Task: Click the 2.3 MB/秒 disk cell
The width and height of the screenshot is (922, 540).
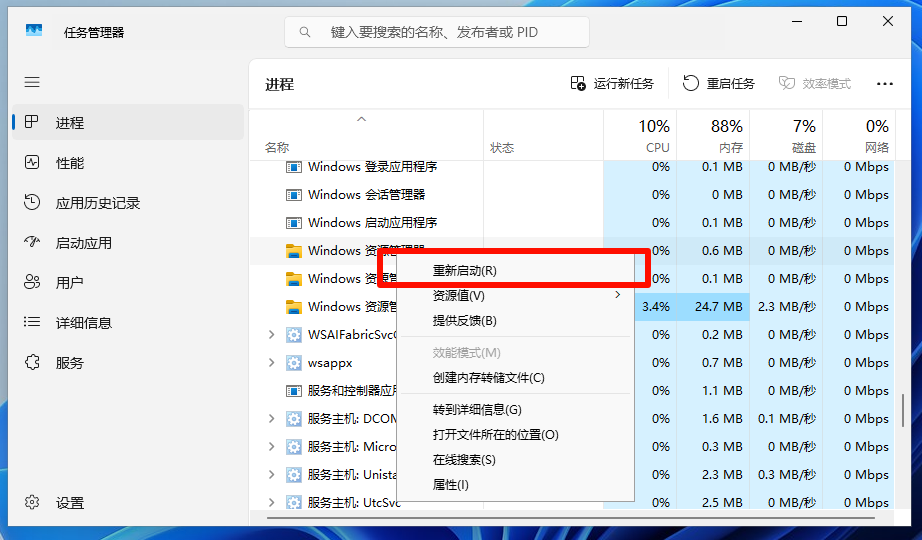Action: tap(786, 306)
